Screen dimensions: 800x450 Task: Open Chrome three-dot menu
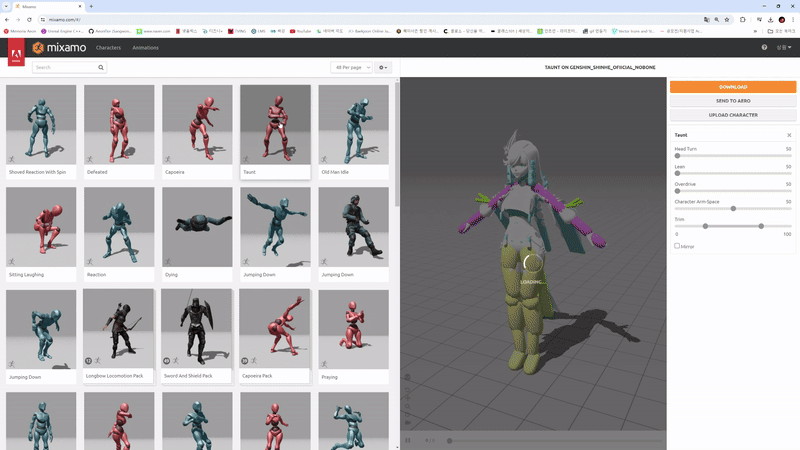pos(793,19)
